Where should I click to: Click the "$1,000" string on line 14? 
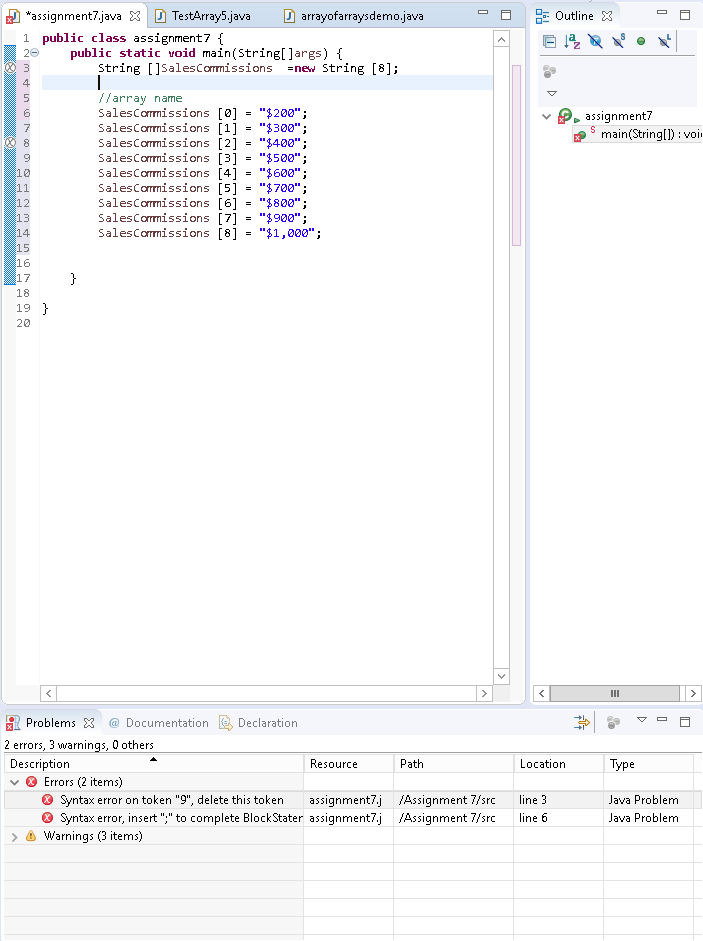coord(287,233)
